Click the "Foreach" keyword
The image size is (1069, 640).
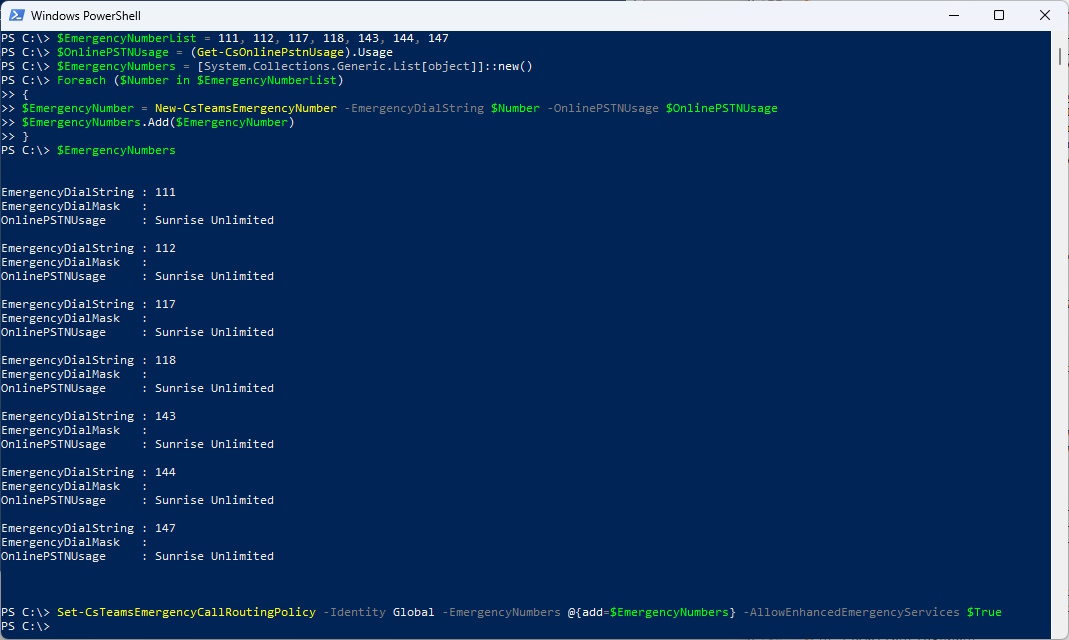pos(81,80)
